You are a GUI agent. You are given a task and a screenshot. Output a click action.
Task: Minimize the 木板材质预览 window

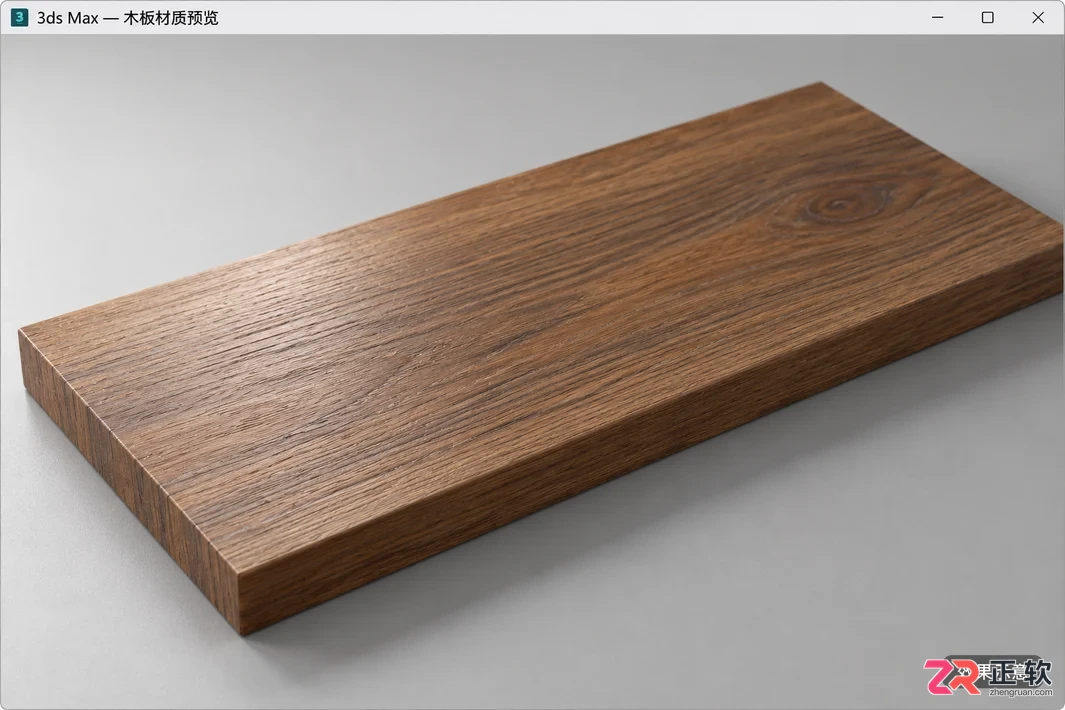[x=937, y=18]
